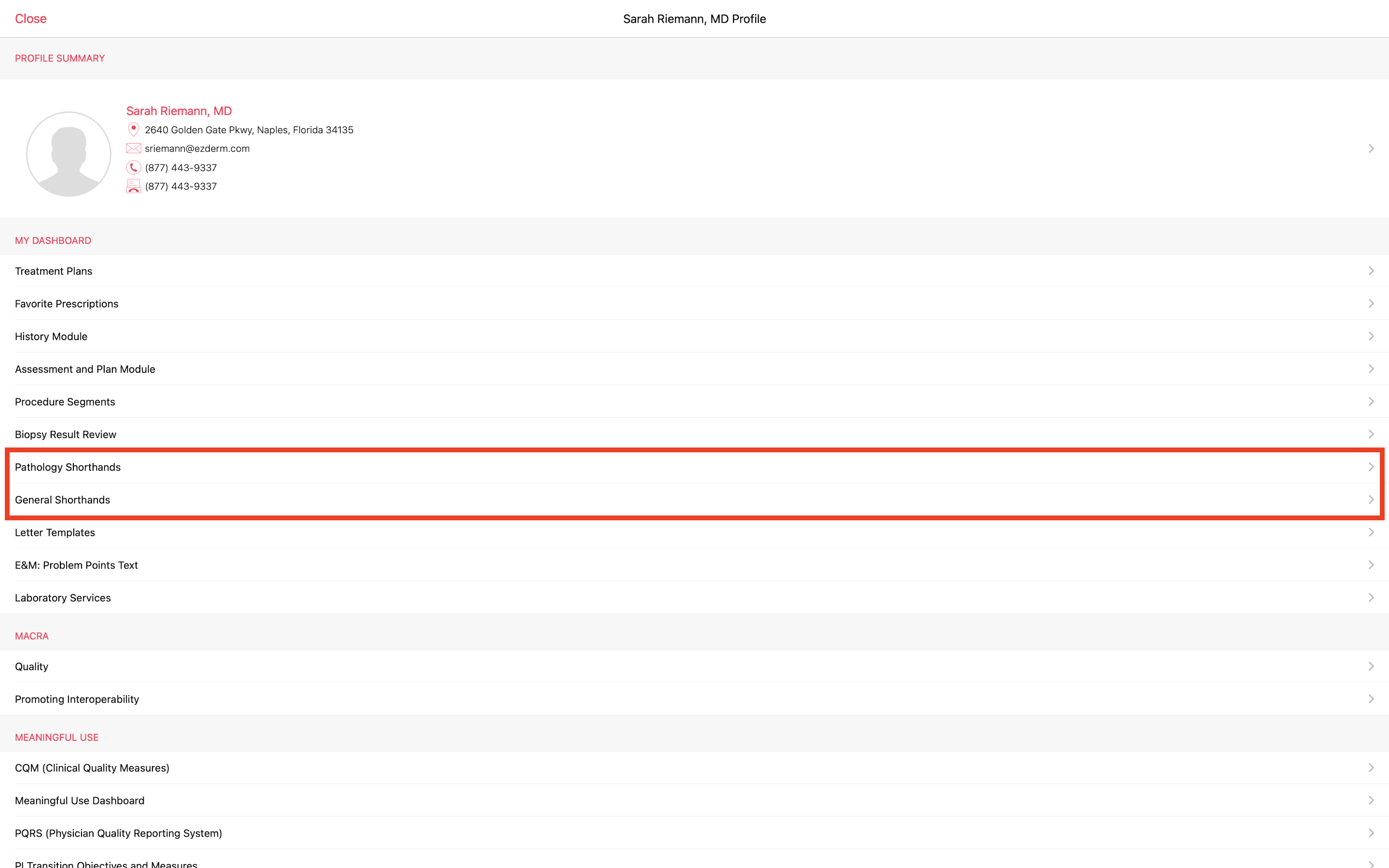Open the Quality row under MACRA
This screenshot has width=1389, height=868.
694,666
